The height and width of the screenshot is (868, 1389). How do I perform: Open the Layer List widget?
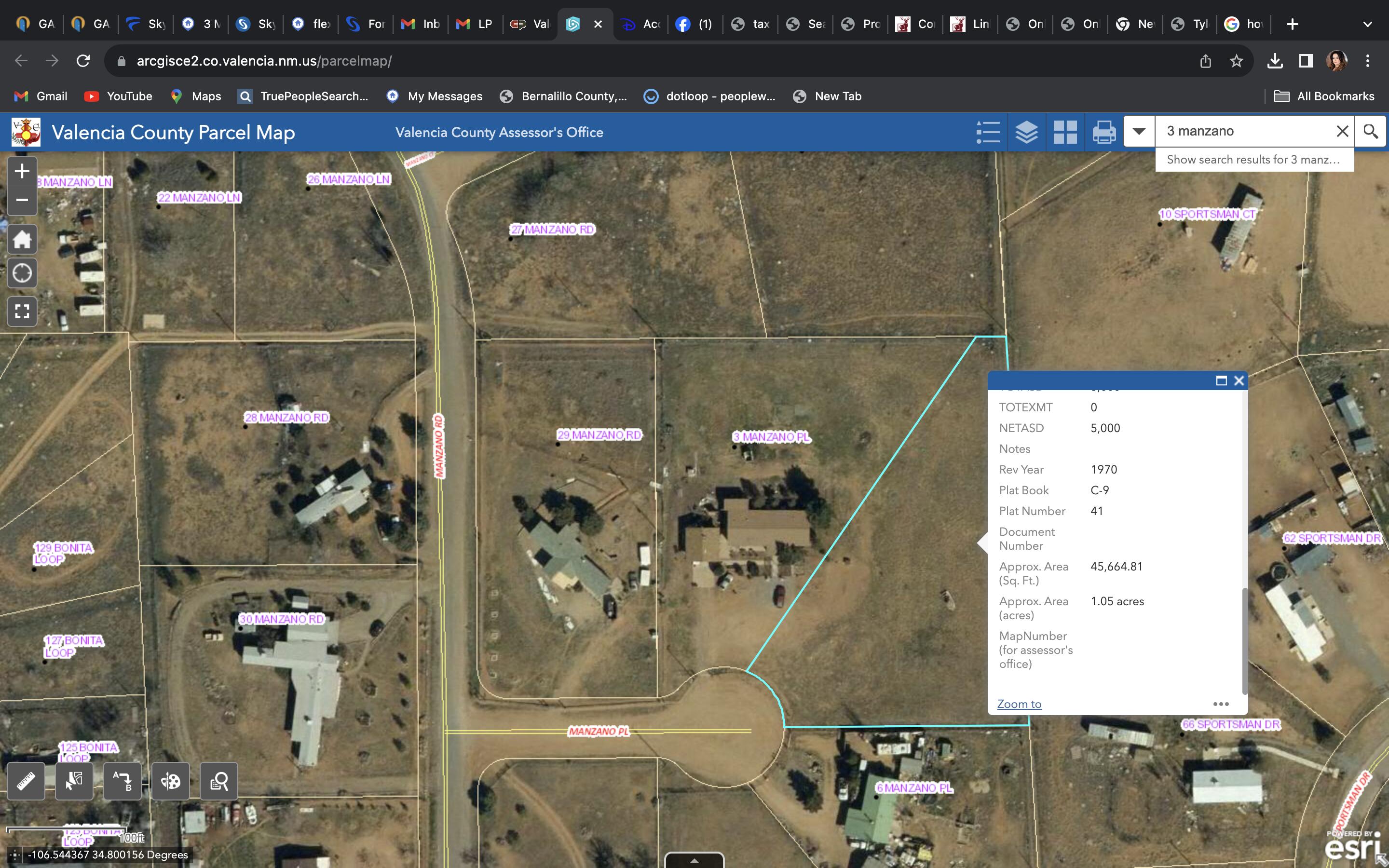[1026, 132]
